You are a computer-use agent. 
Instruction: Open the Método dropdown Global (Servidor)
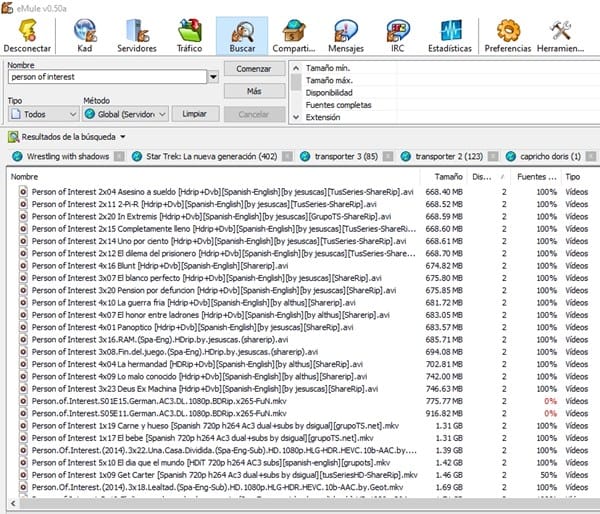(x=126, y=114)
